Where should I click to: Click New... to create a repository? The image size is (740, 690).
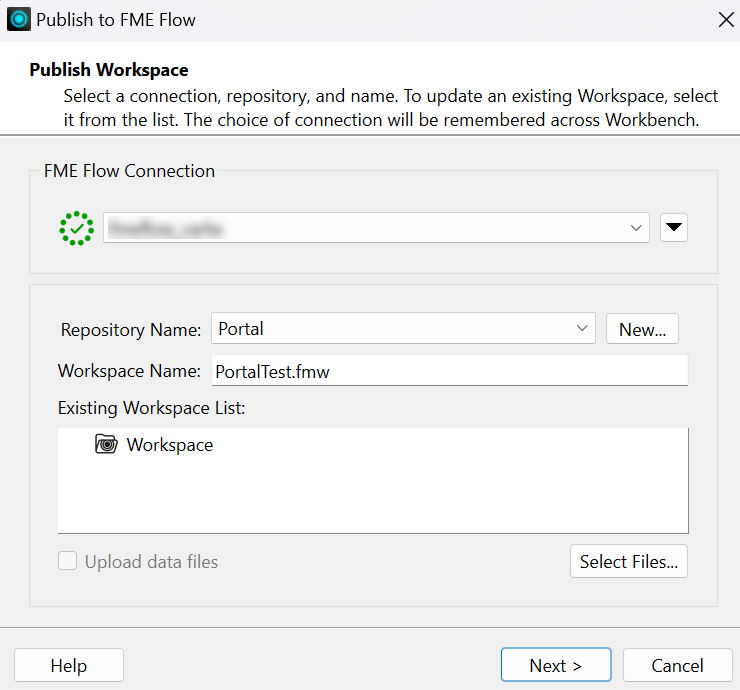[x=642, y=329]
